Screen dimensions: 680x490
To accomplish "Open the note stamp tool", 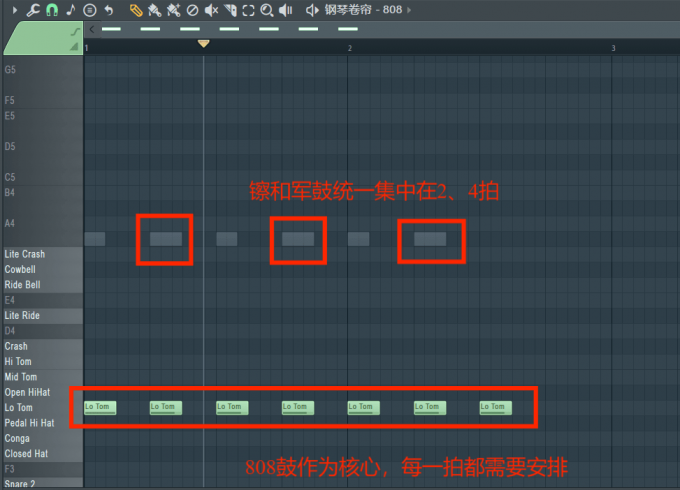I will tap(71, 10).
